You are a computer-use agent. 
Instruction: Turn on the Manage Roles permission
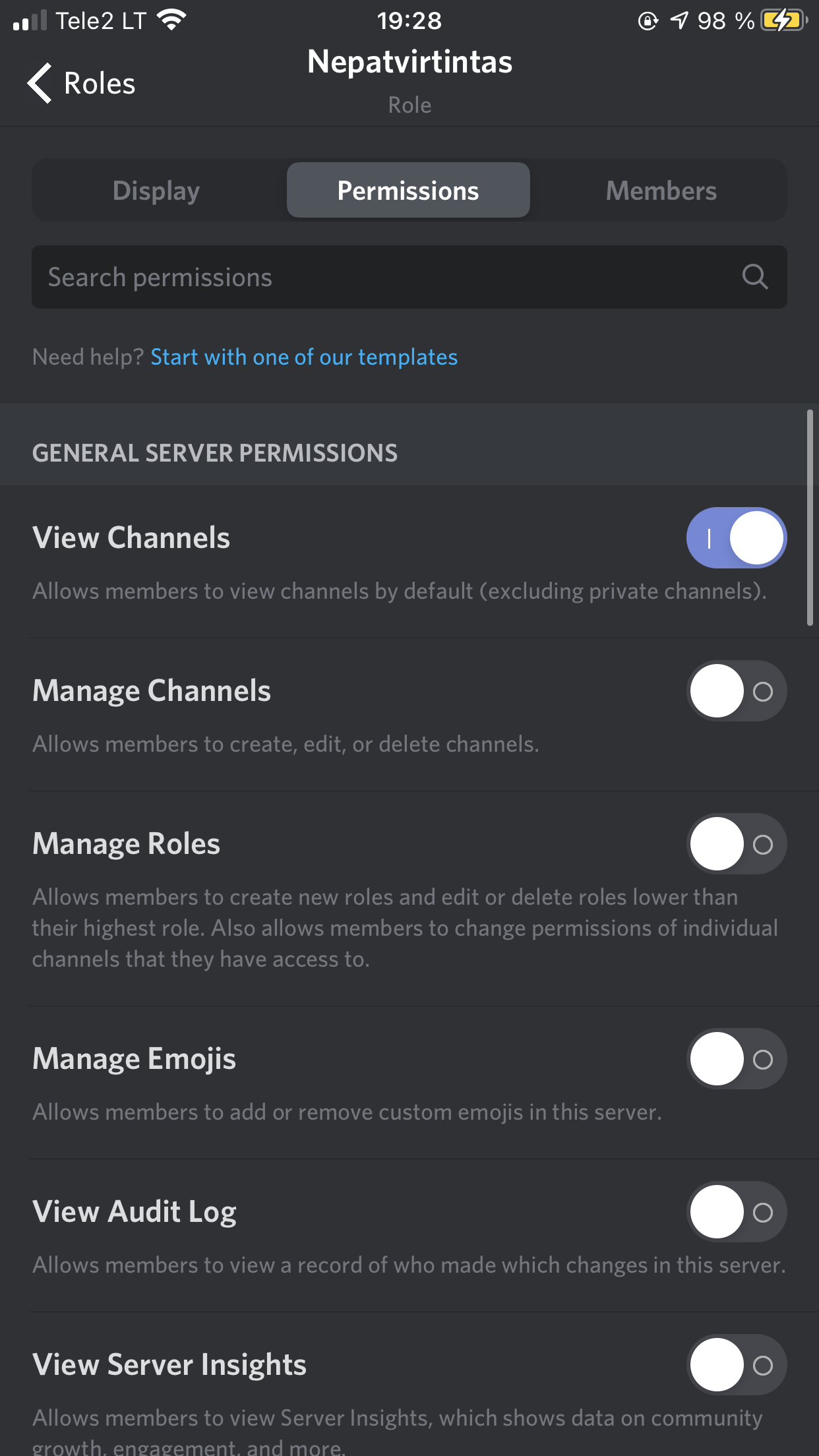(x=737, y=844)
